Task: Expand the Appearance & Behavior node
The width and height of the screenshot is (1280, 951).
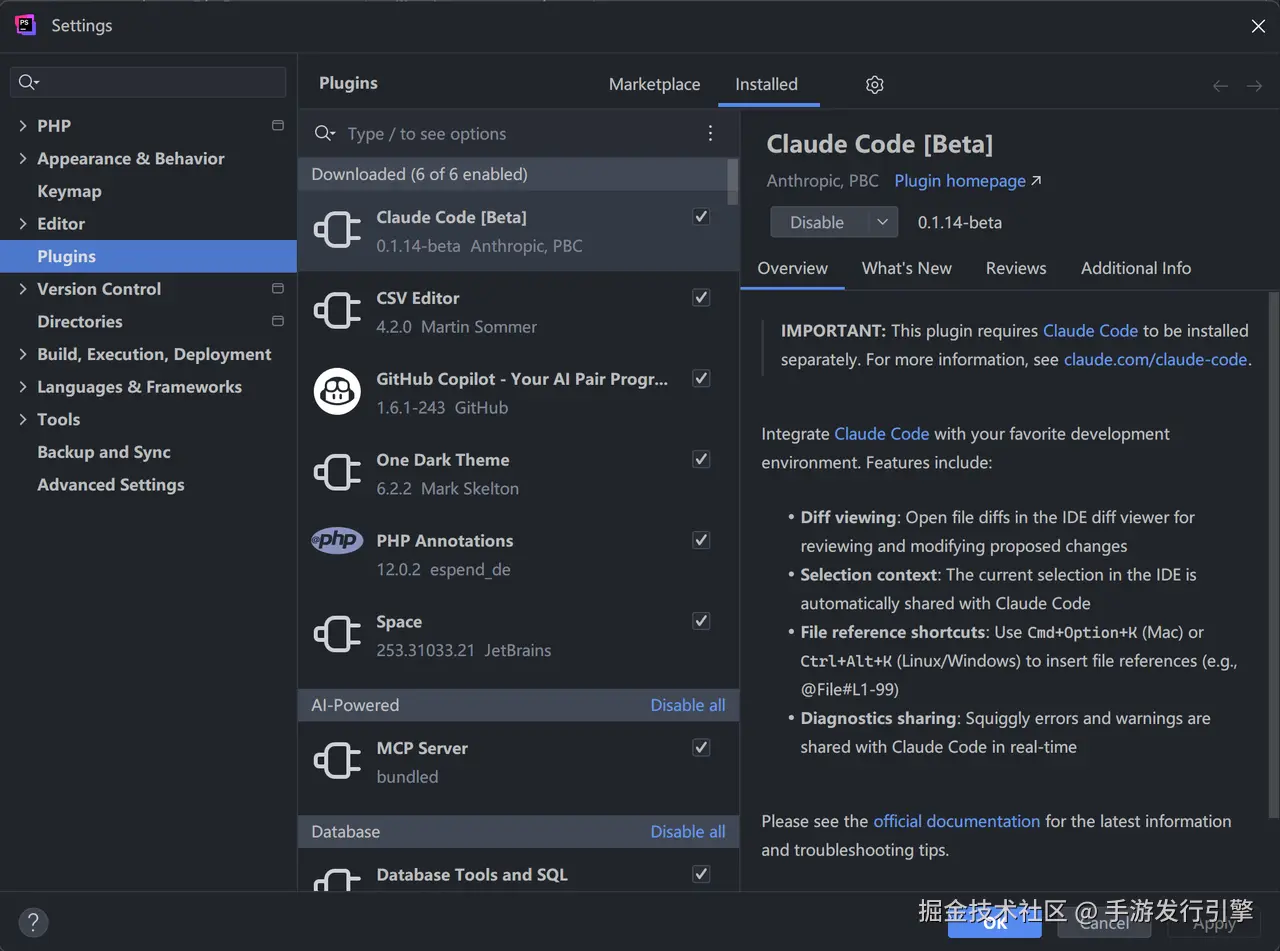Action: pyautogui.click(x=23, y=158)
